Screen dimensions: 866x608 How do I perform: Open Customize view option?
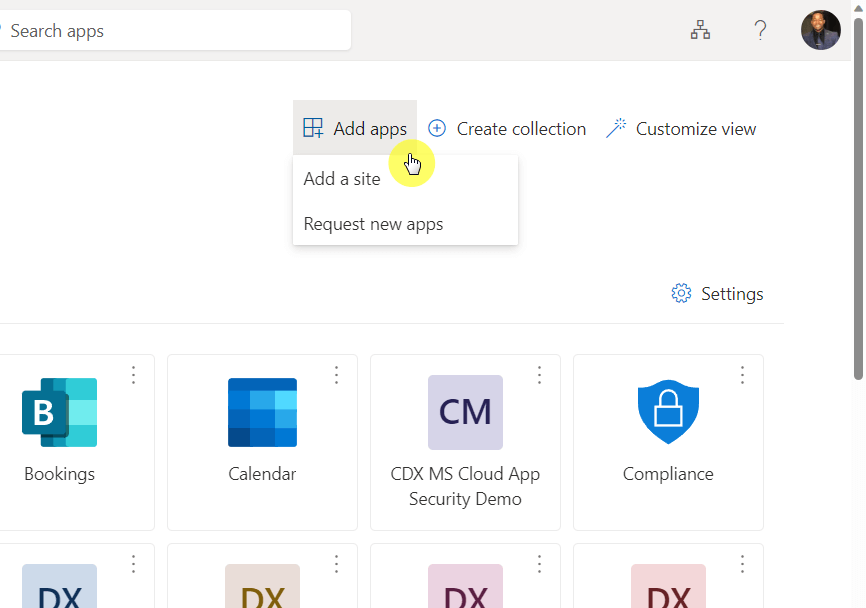(x=681, y=129)
